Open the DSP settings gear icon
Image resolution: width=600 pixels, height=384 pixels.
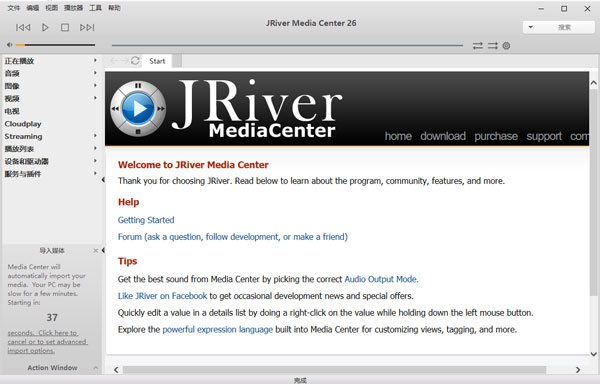(506, 46)
